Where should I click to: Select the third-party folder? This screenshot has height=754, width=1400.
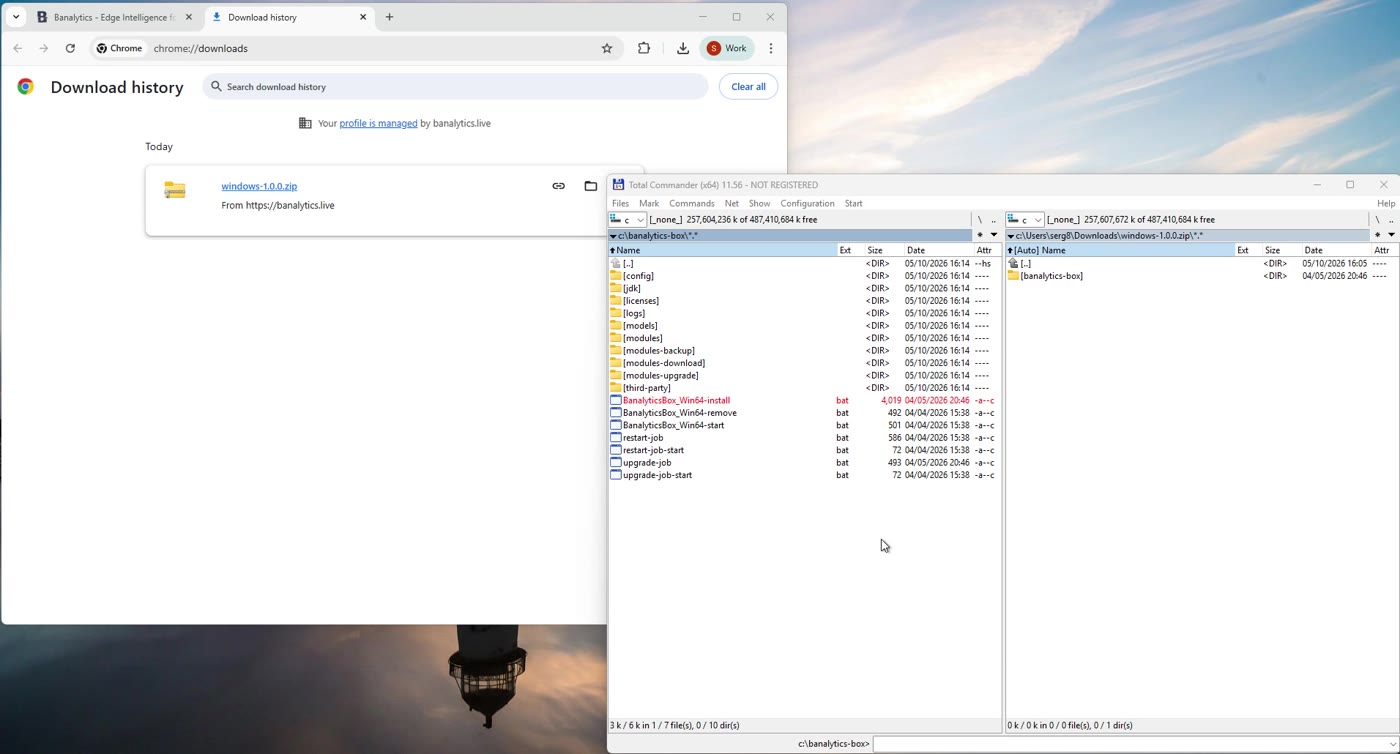pyautogui.click(x=646, y=388)
